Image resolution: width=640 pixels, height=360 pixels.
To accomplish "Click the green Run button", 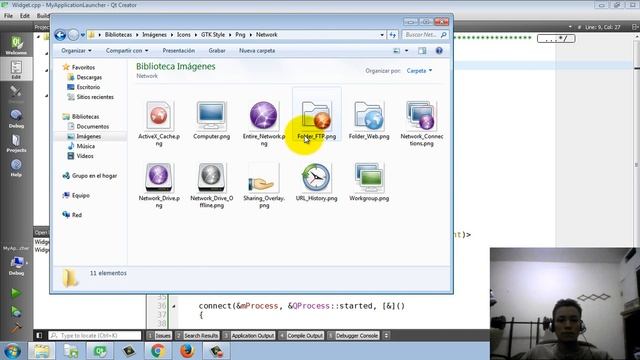I will 16,293.
